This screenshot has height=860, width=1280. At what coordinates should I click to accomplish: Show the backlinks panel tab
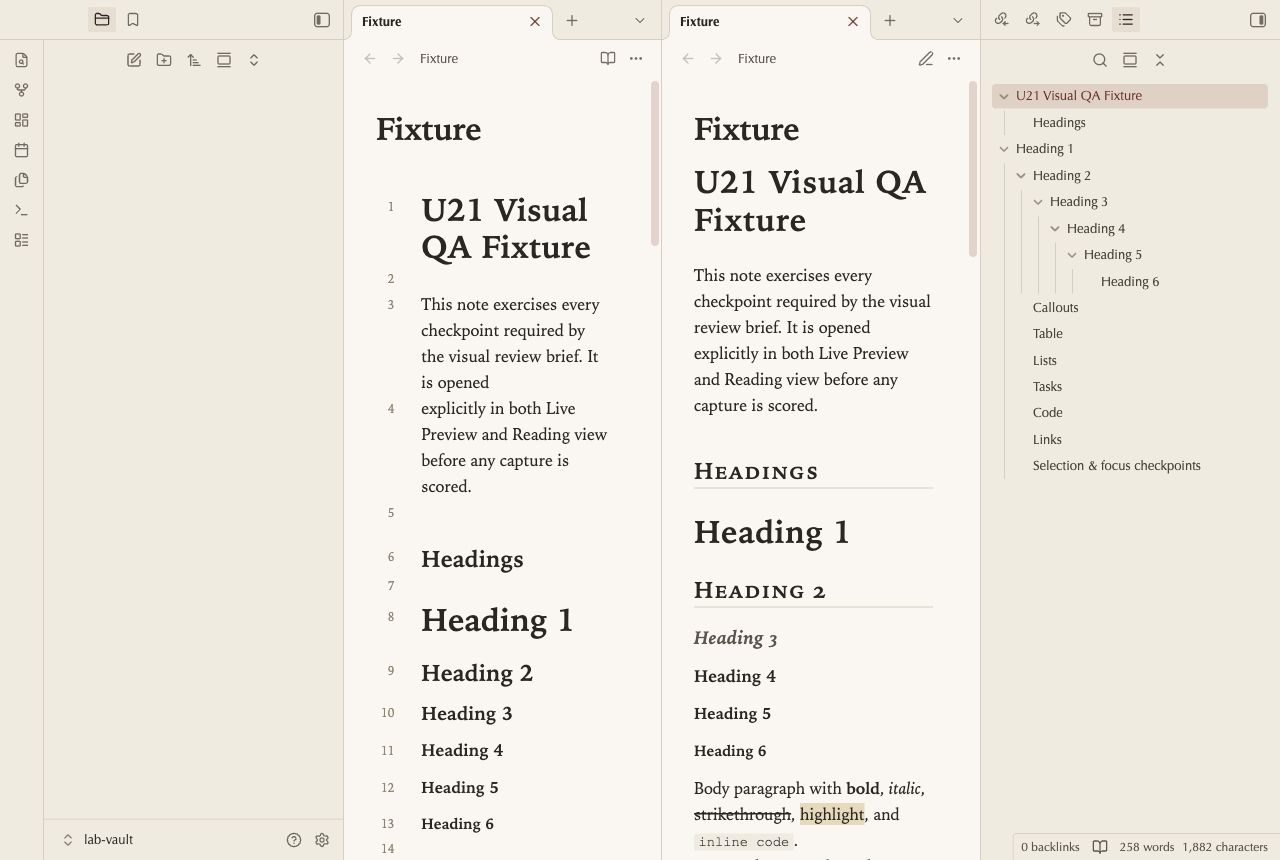pos(1002,20)
